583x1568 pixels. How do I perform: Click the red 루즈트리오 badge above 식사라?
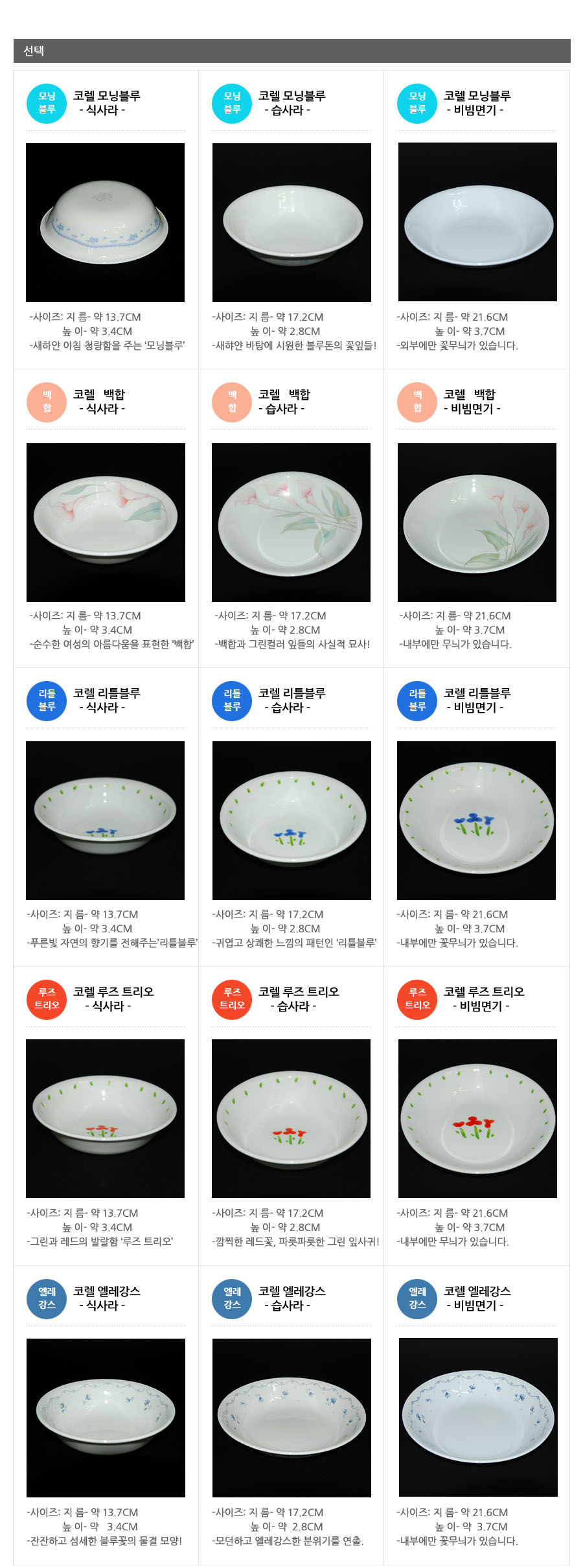(47, 999)
